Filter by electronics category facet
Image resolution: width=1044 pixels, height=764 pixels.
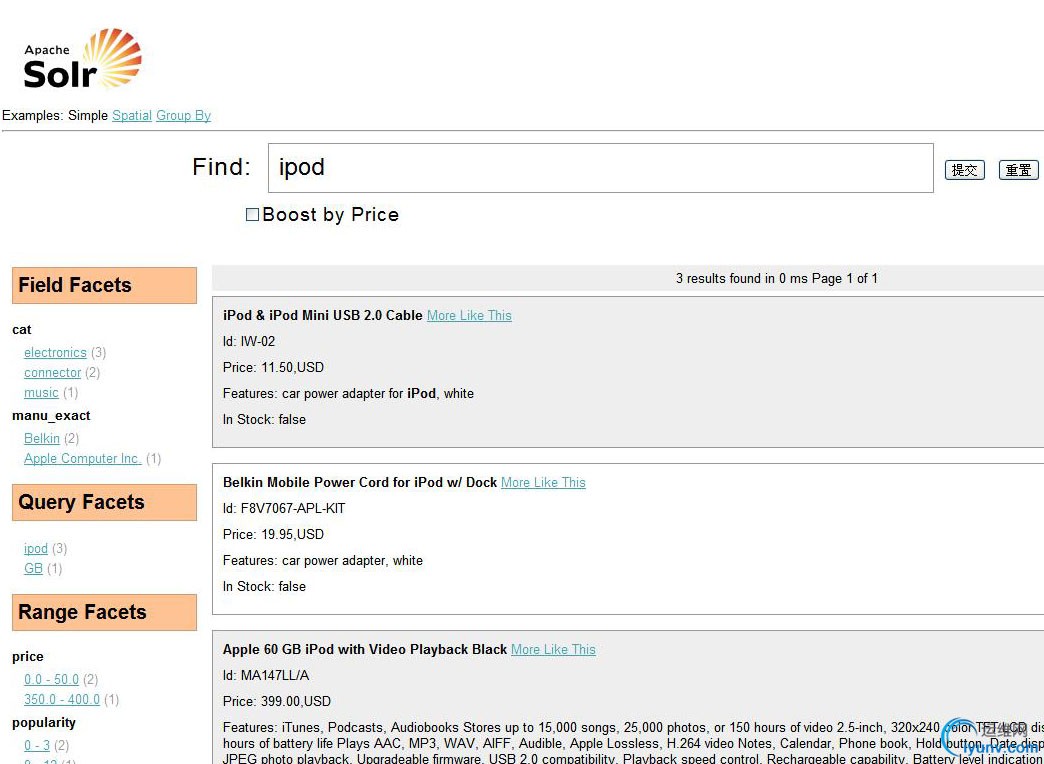click(x=55, y=352)
